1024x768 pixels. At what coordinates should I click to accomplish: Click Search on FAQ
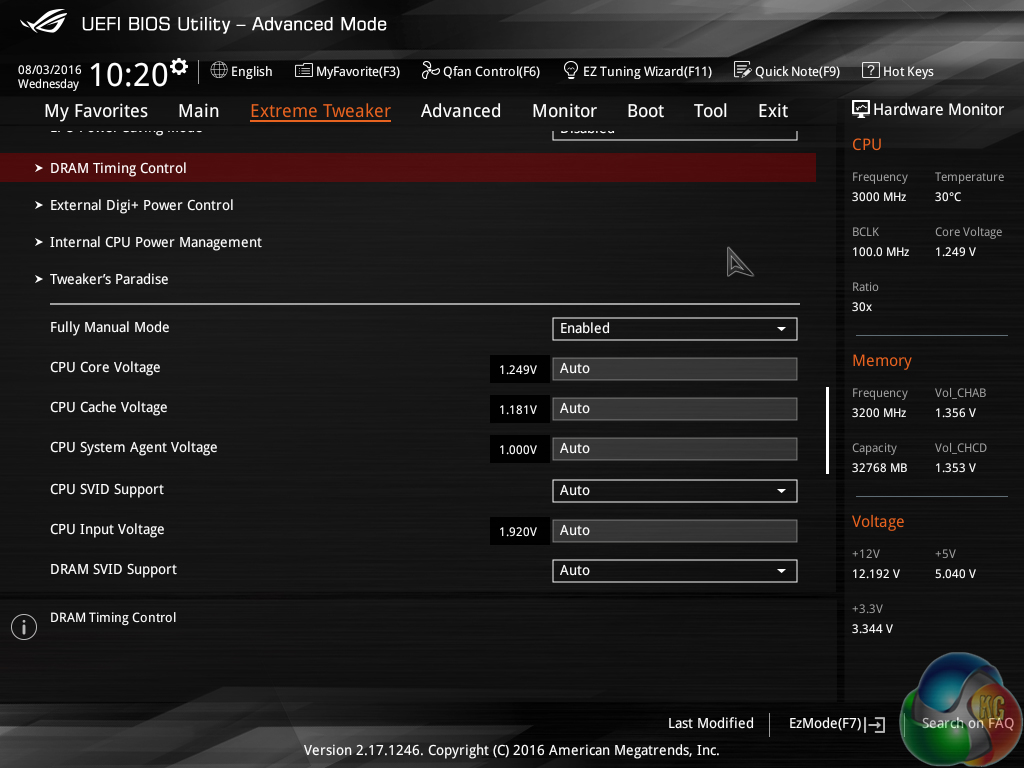[967, 723]
